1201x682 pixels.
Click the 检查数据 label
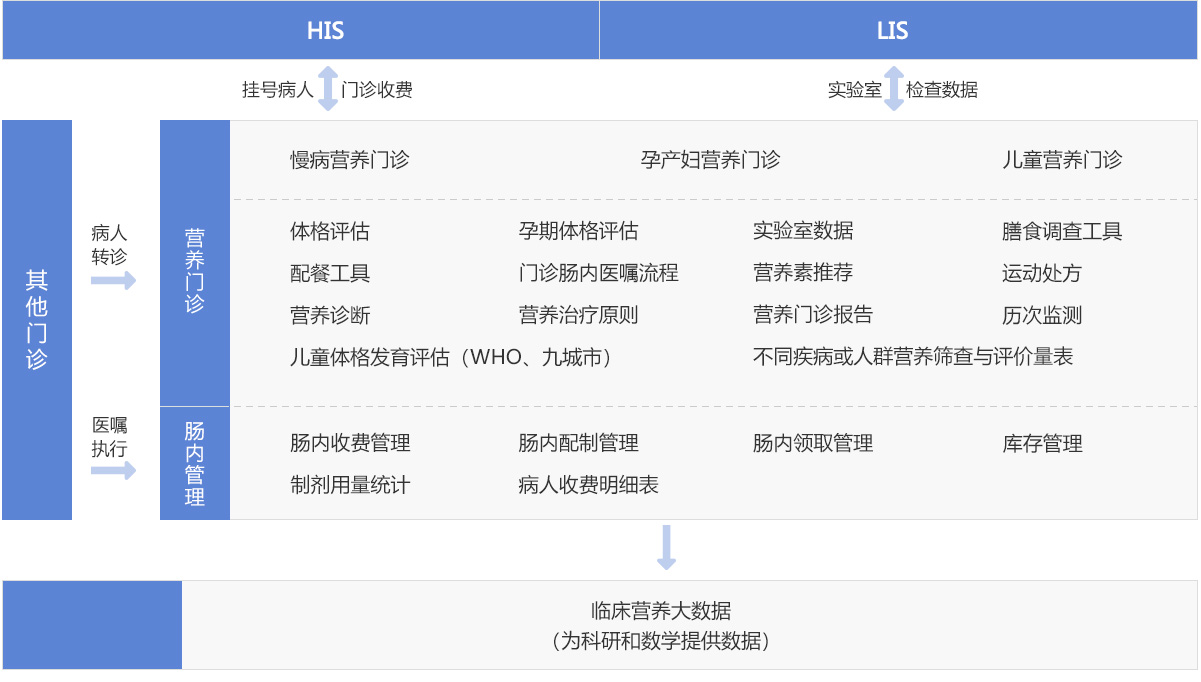click(942, 90)
